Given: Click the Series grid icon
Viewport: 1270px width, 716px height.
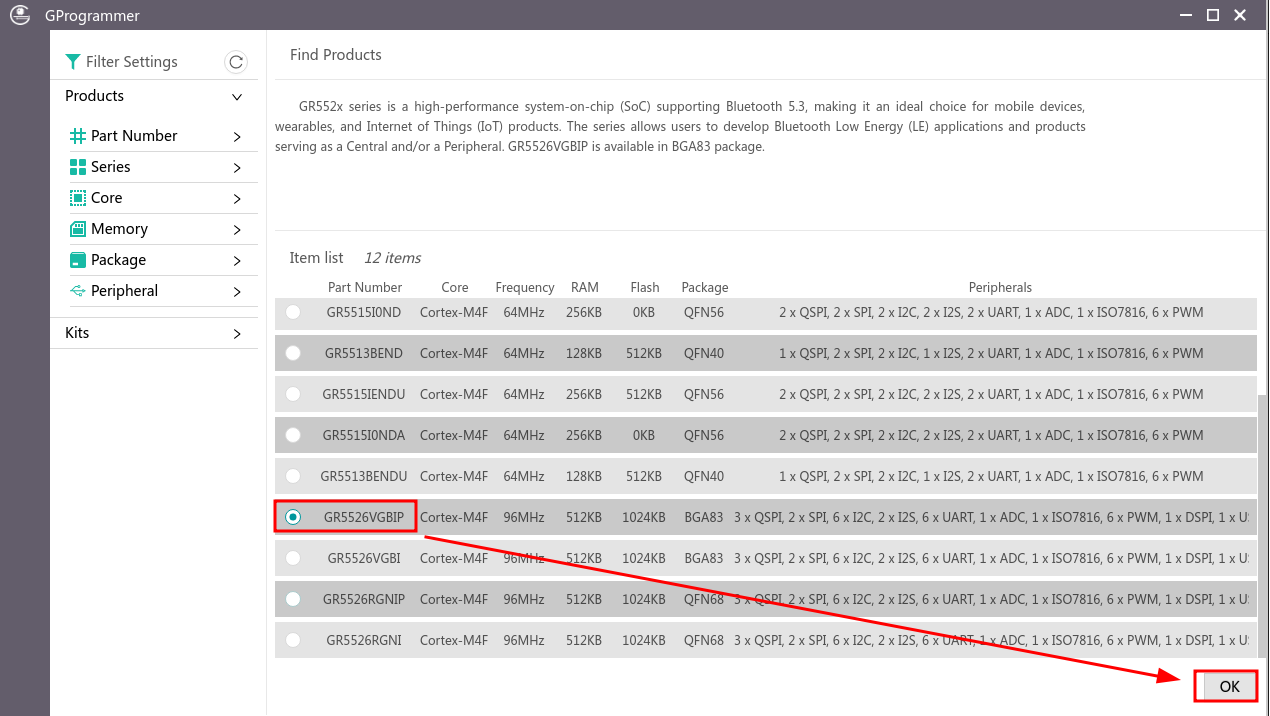Looking at the screenshot, I should tap(77, 167).
